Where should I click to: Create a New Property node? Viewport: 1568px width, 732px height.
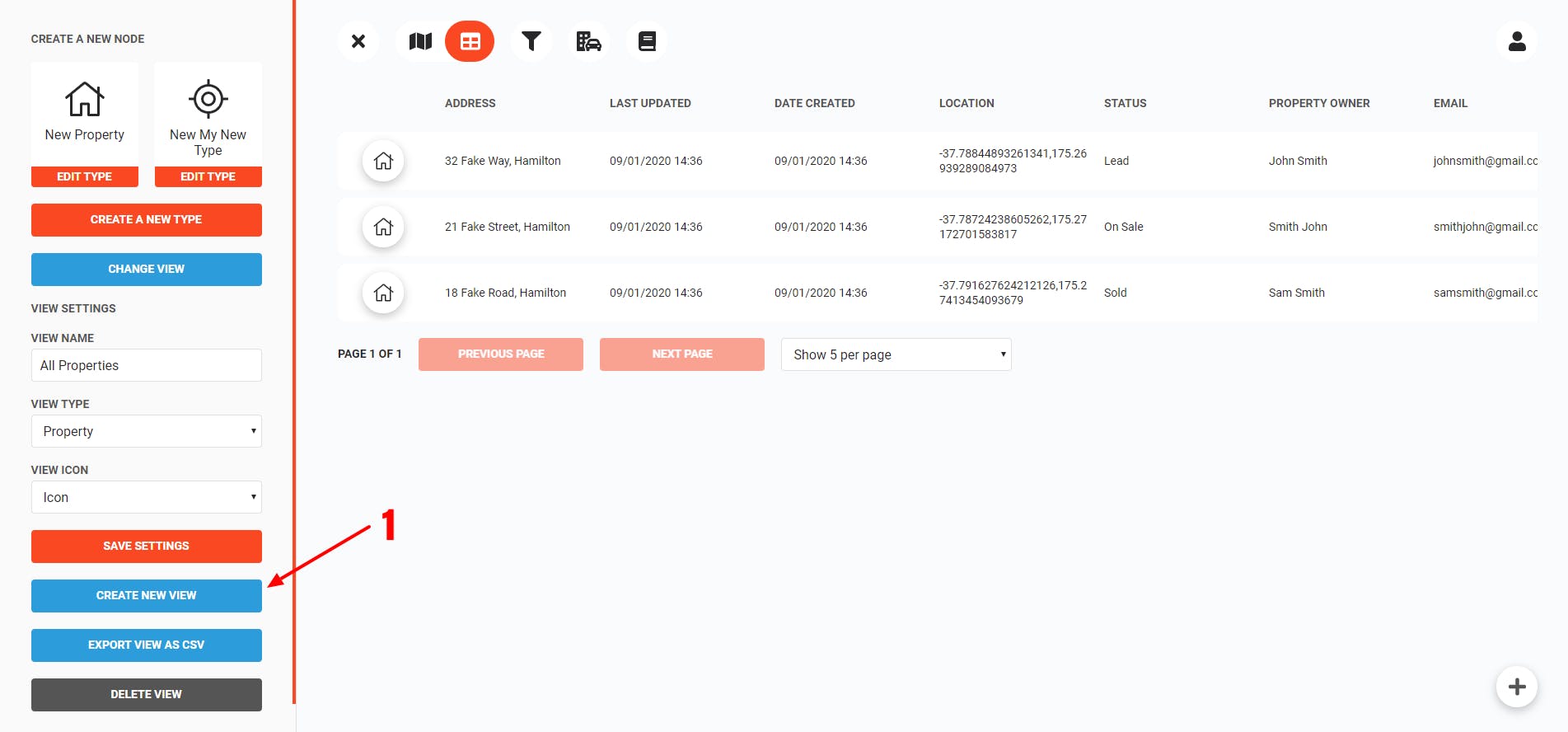click(85, 114)
